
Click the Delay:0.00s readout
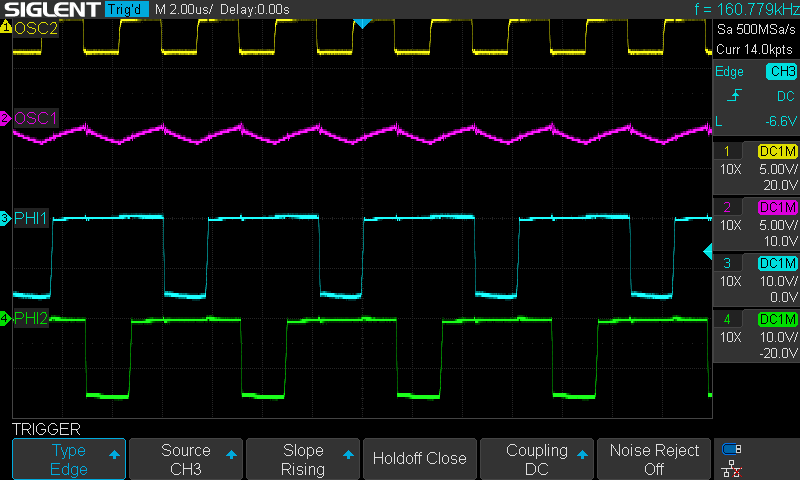click(x=255, y=9)
